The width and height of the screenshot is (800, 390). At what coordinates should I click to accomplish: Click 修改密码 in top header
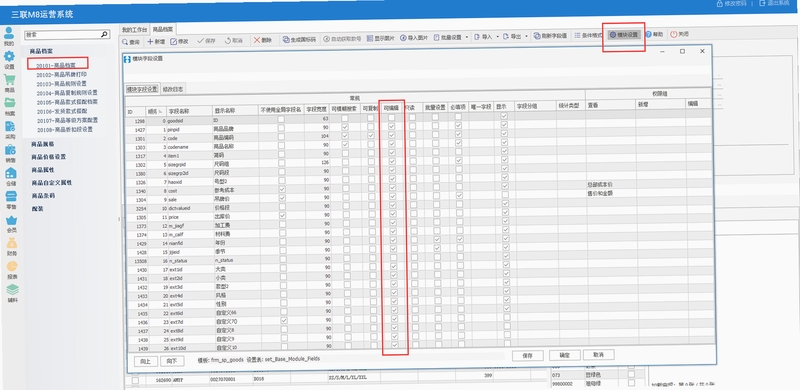tap(731, 3)
